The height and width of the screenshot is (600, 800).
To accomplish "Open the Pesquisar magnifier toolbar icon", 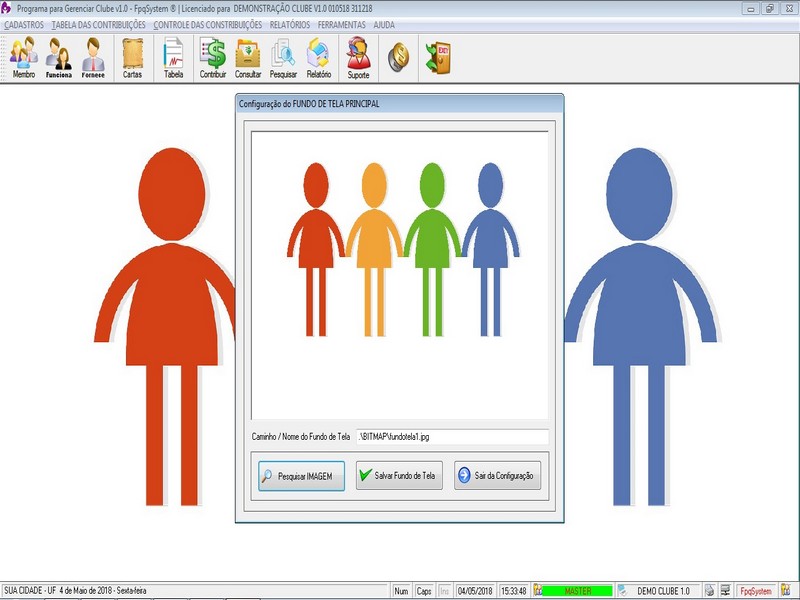I will (x=283, y=58).
